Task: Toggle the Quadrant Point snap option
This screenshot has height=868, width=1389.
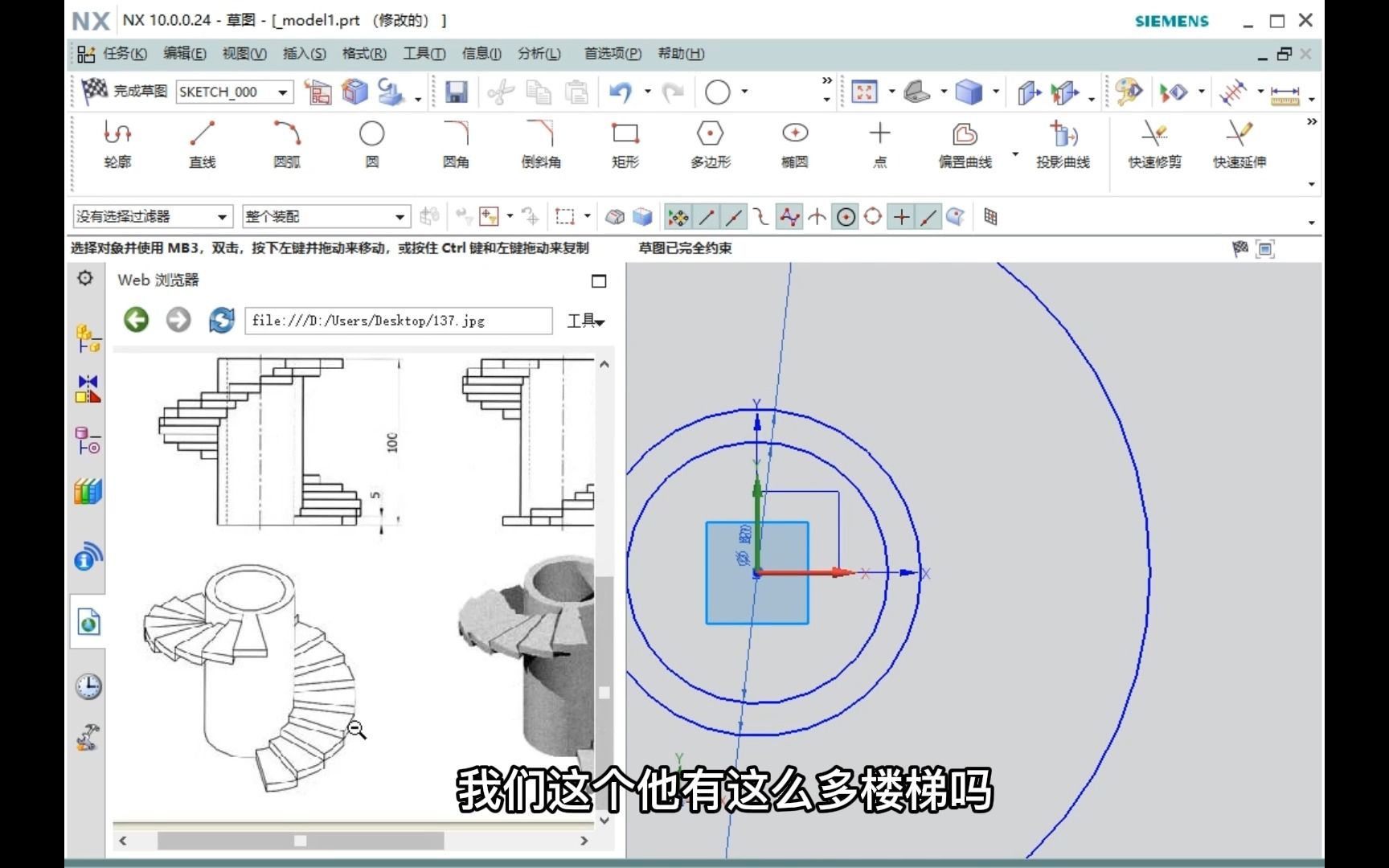Action: pyautogui.click(x=873, y=217)
